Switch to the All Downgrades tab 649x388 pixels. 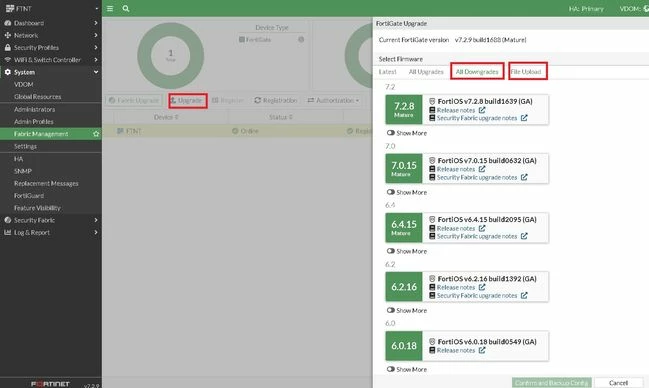[x=477, y=72]
